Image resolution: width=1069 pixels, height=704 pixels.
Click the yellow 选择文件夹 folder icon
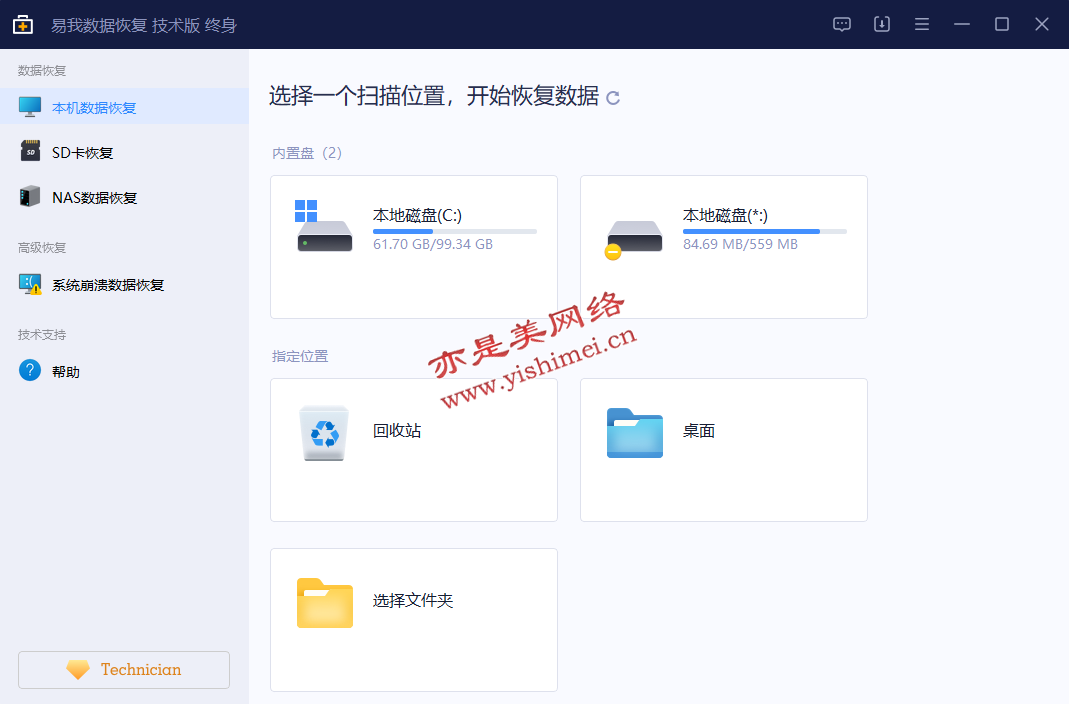[324, 603]
